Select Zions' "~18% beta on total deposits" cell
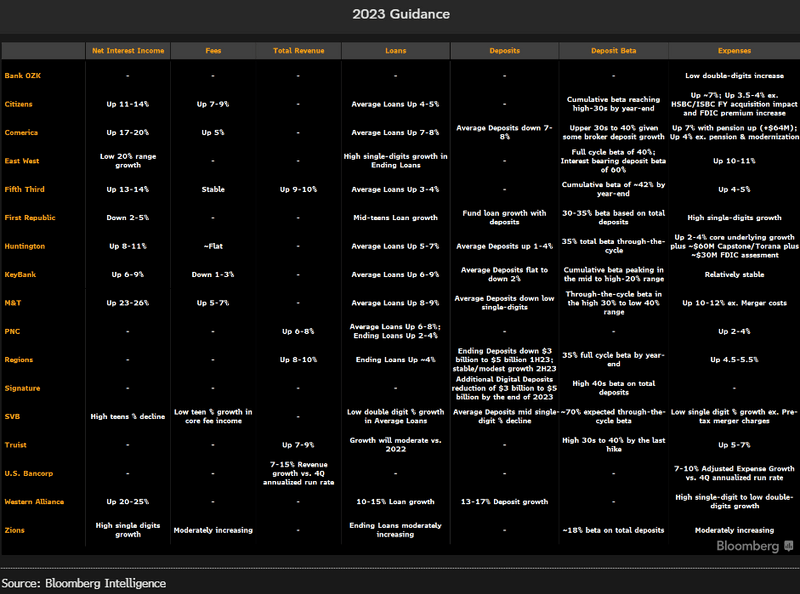Screen dimensions: 800x594 [614, 530]
